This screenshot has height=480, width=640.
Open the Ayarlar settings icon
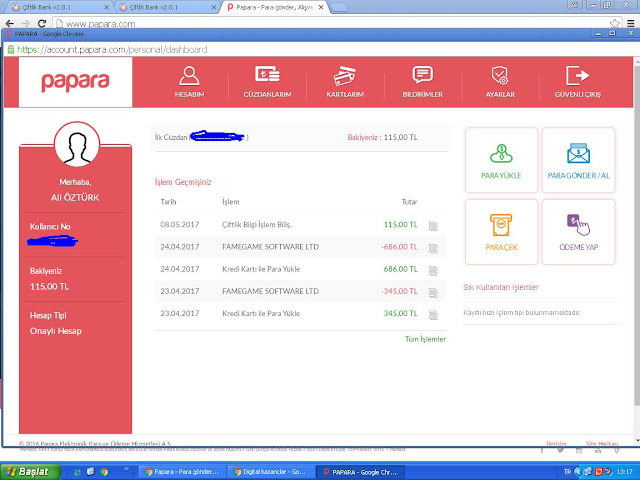[x=500, y=82]
